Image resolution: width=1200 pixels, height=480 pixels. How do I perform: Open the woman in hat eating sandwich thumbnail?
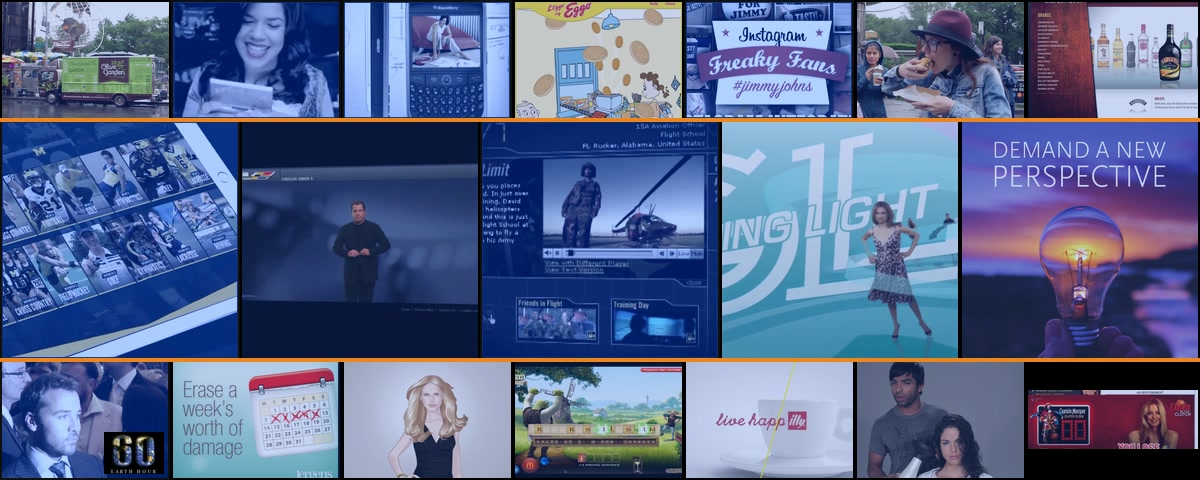tap(940, 60)
